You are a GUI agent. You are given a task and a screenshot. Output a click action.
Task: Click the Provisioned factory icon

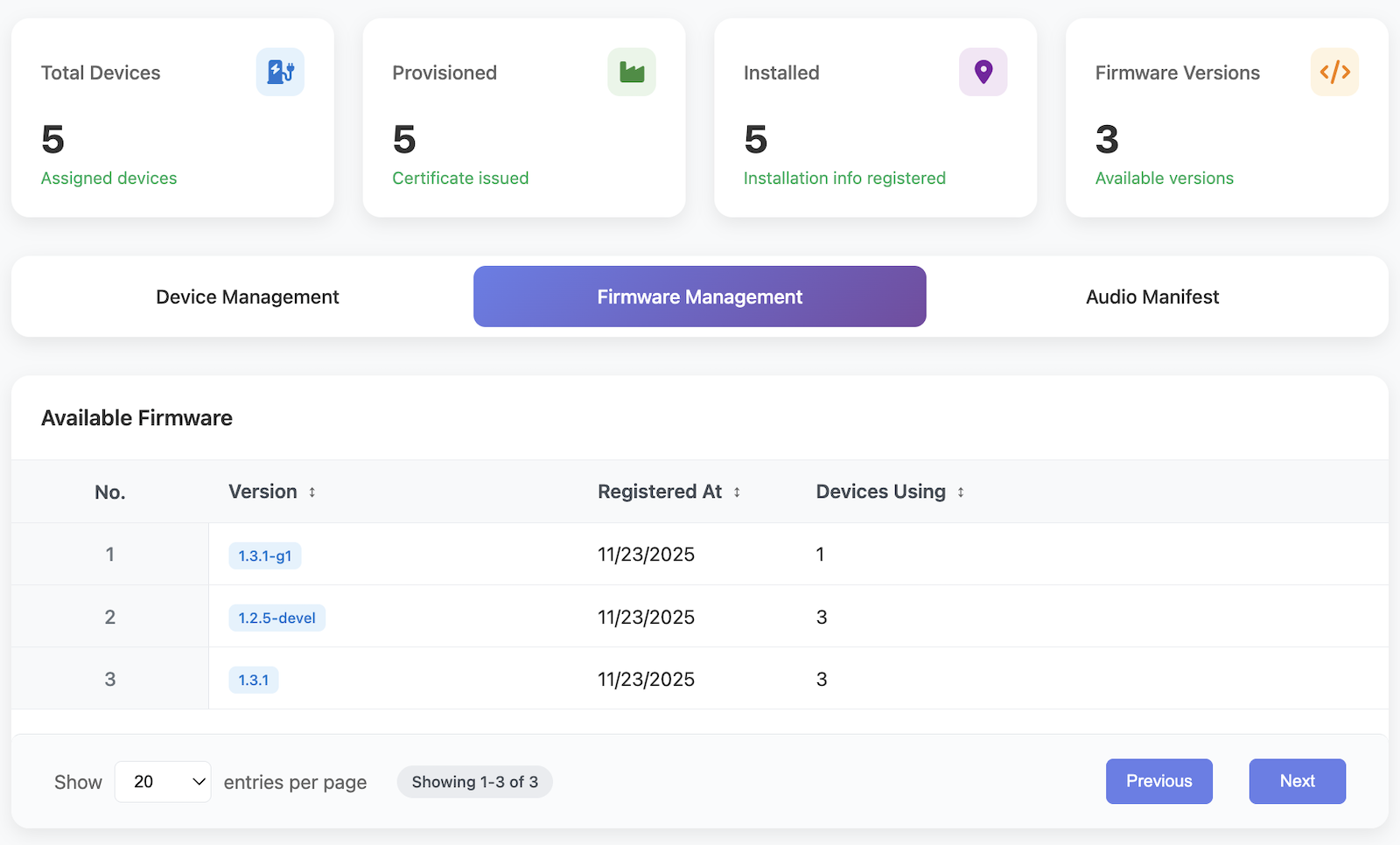pos(632,72)
